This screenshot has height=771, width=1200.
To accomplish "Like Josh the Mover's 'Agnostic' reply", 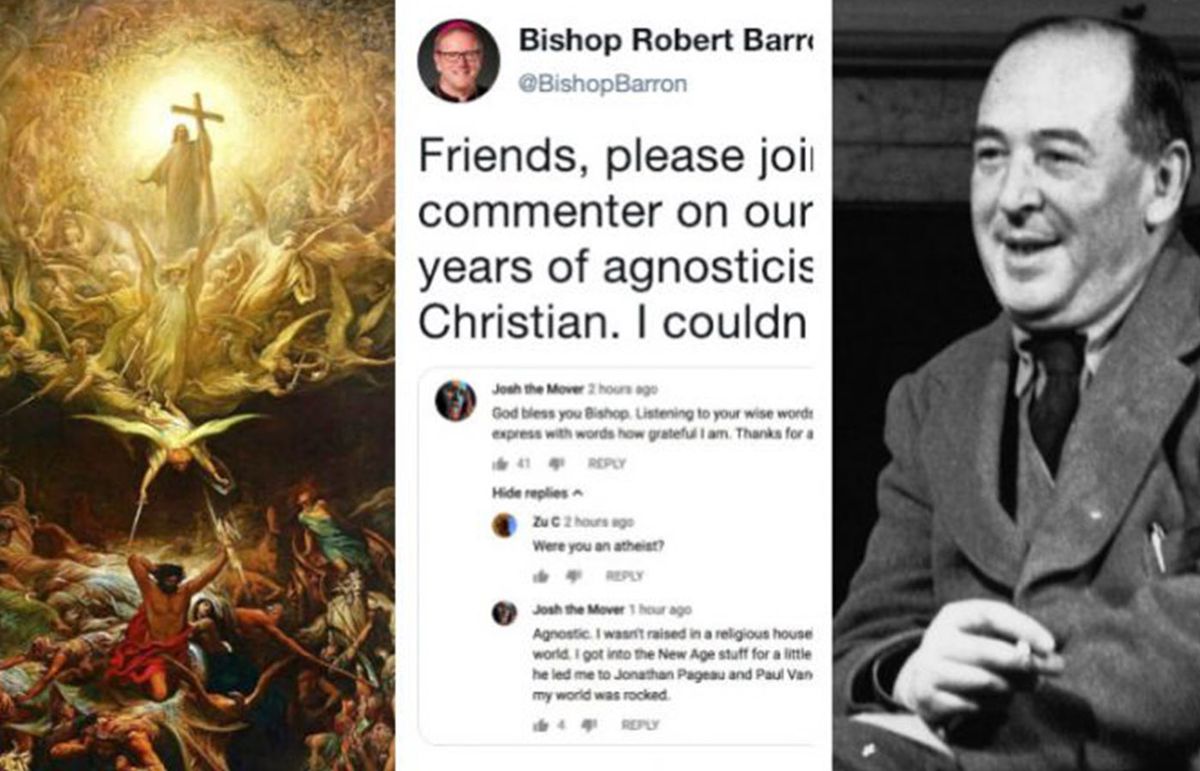I will coord(541,724).
